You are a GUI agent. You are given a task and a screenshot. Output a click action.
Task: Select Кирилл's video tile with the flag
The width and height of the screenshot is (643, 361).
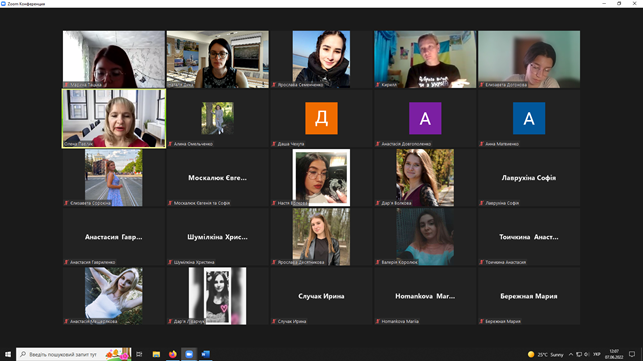[x=425, y=59]
